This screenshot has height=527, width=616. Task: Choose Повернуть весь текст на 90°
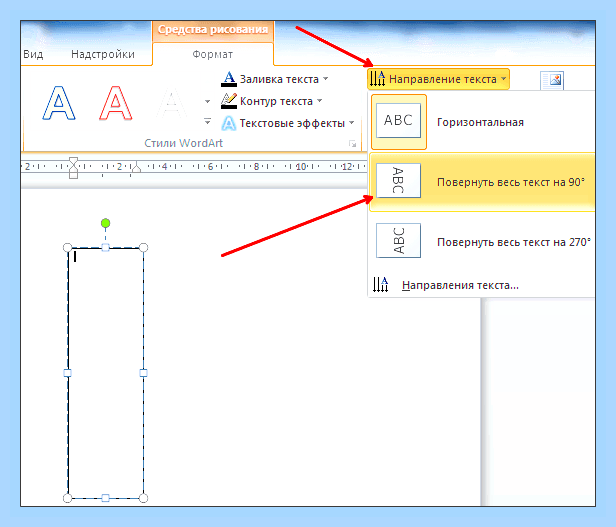click(x=482, y=182)
